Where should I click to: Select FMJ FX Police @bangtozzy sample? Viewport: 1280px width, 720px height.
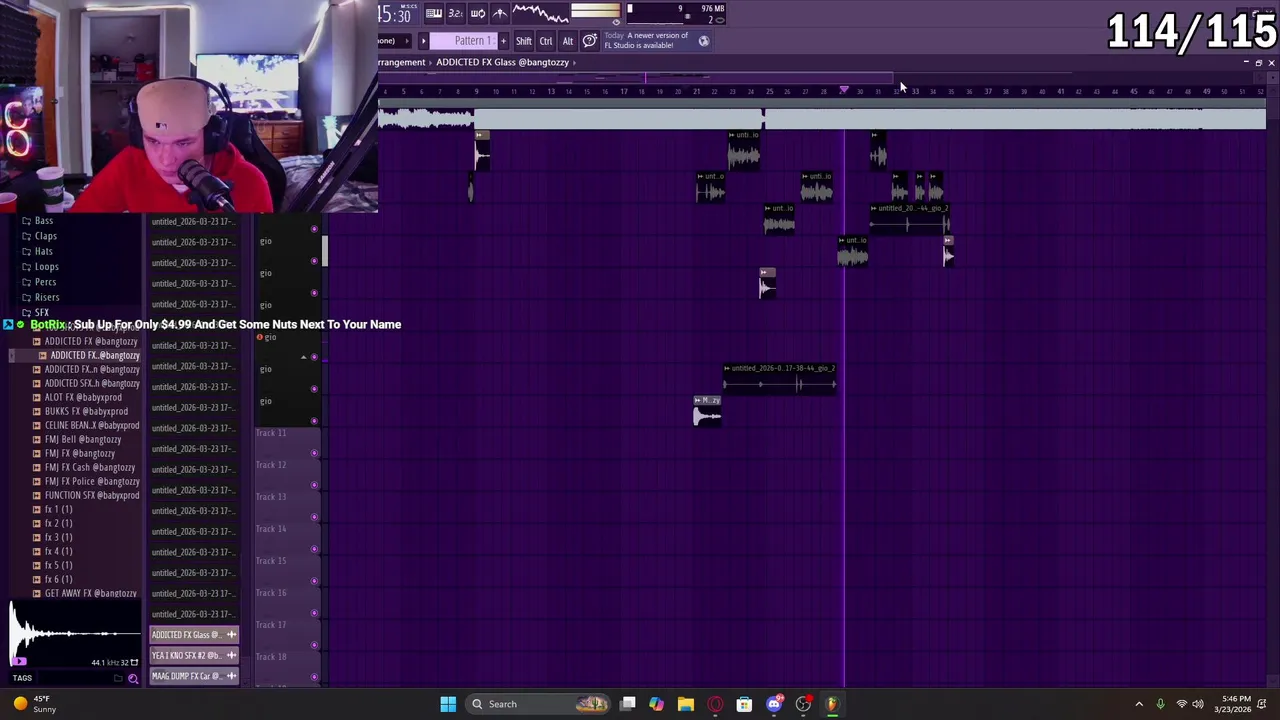pos(91,481)
